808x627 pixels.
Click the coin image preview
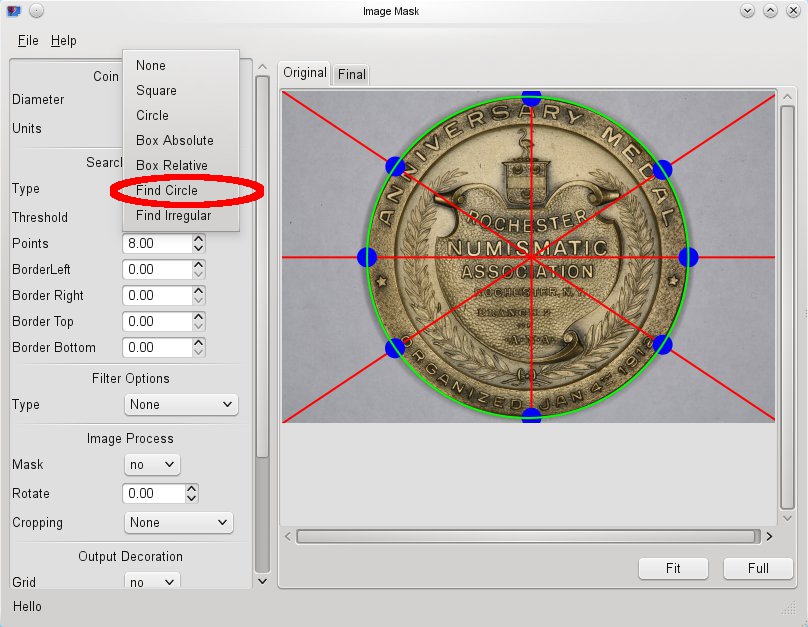pos(528,257)
